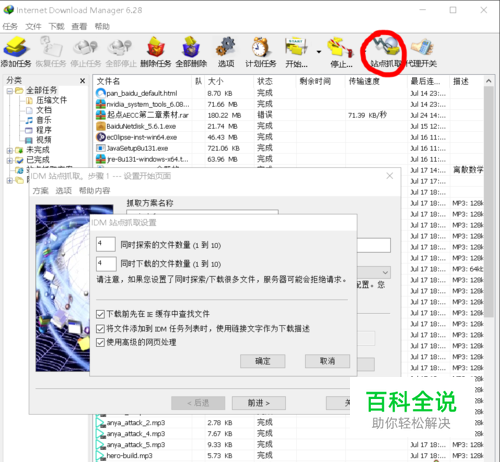Select jre-8u131-windows-x64 row
The image size is (500, 462).
289,159
